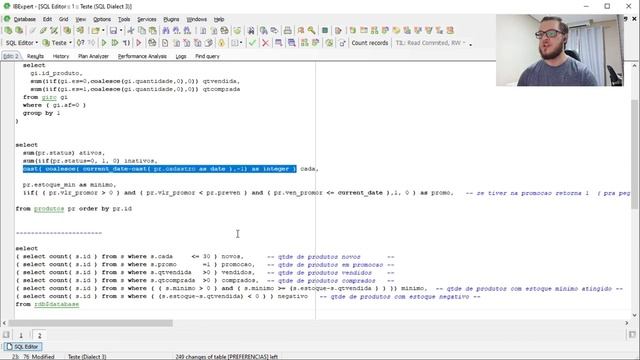The height and width of the screenshot is (360, 640).
Task: Expand the Open file dropdown arrow
Action: pos(103,31)
